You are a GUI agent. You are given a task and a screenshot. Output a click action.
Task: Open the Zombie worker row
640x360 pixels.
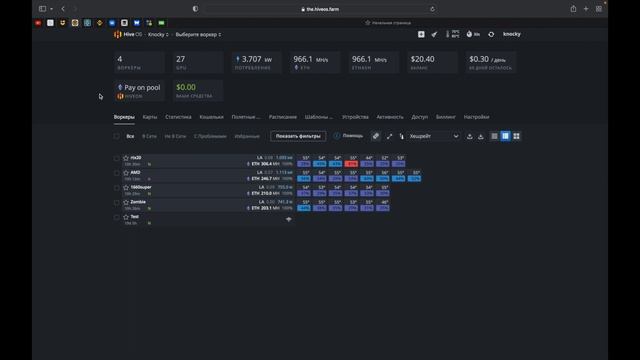coord(208,205)
